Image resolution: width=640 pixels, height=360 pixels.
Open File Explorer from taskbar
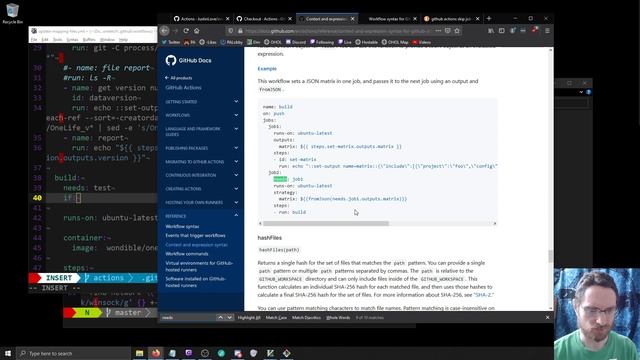(140, 353)
